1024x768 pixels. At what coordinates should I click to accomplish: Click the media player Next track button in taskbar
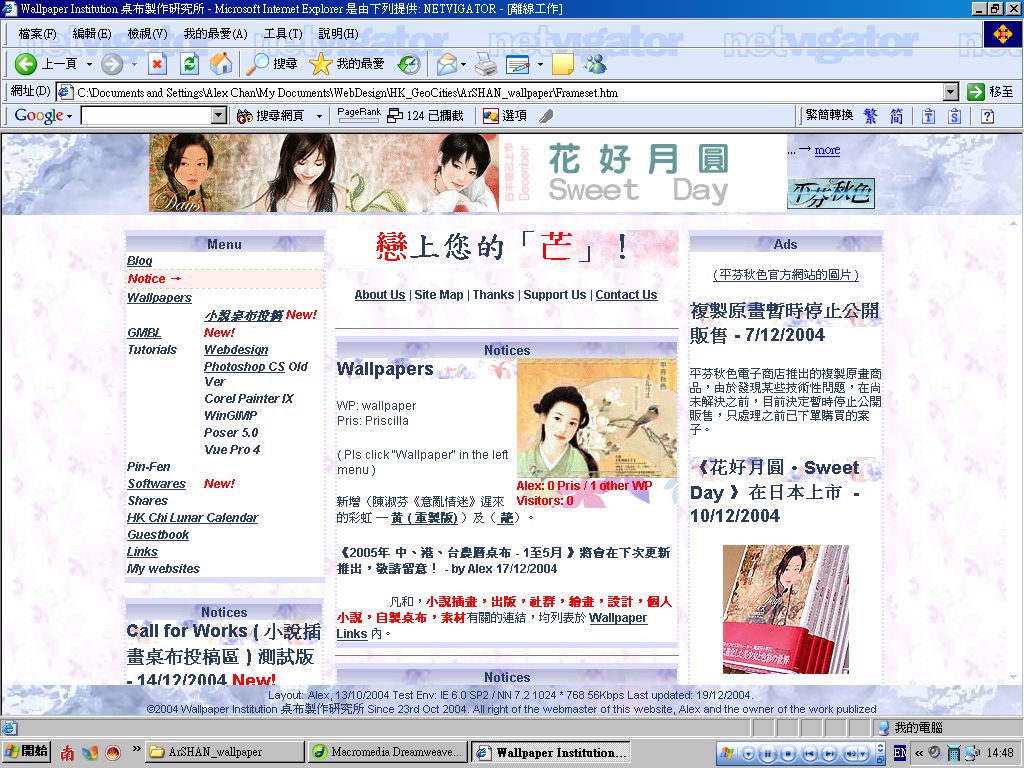click(x=829, y=753)
